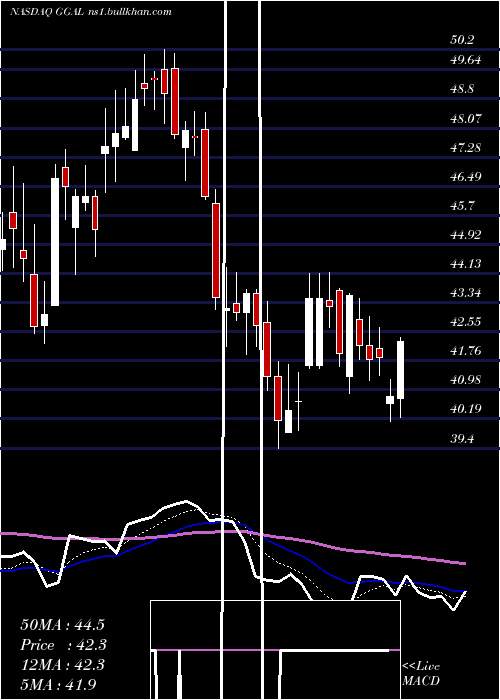Click the 40.98 price axis label
Viewport: 500px width, 700px height.
coord(466,379)
